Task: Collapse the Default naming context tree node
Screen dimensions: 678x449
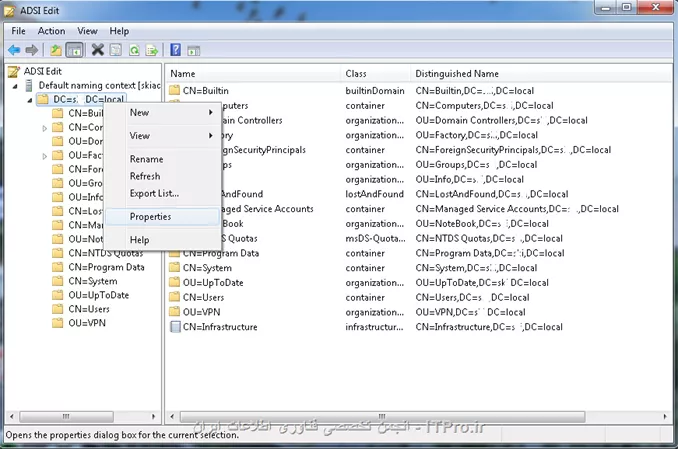Action: coord(15,86)
